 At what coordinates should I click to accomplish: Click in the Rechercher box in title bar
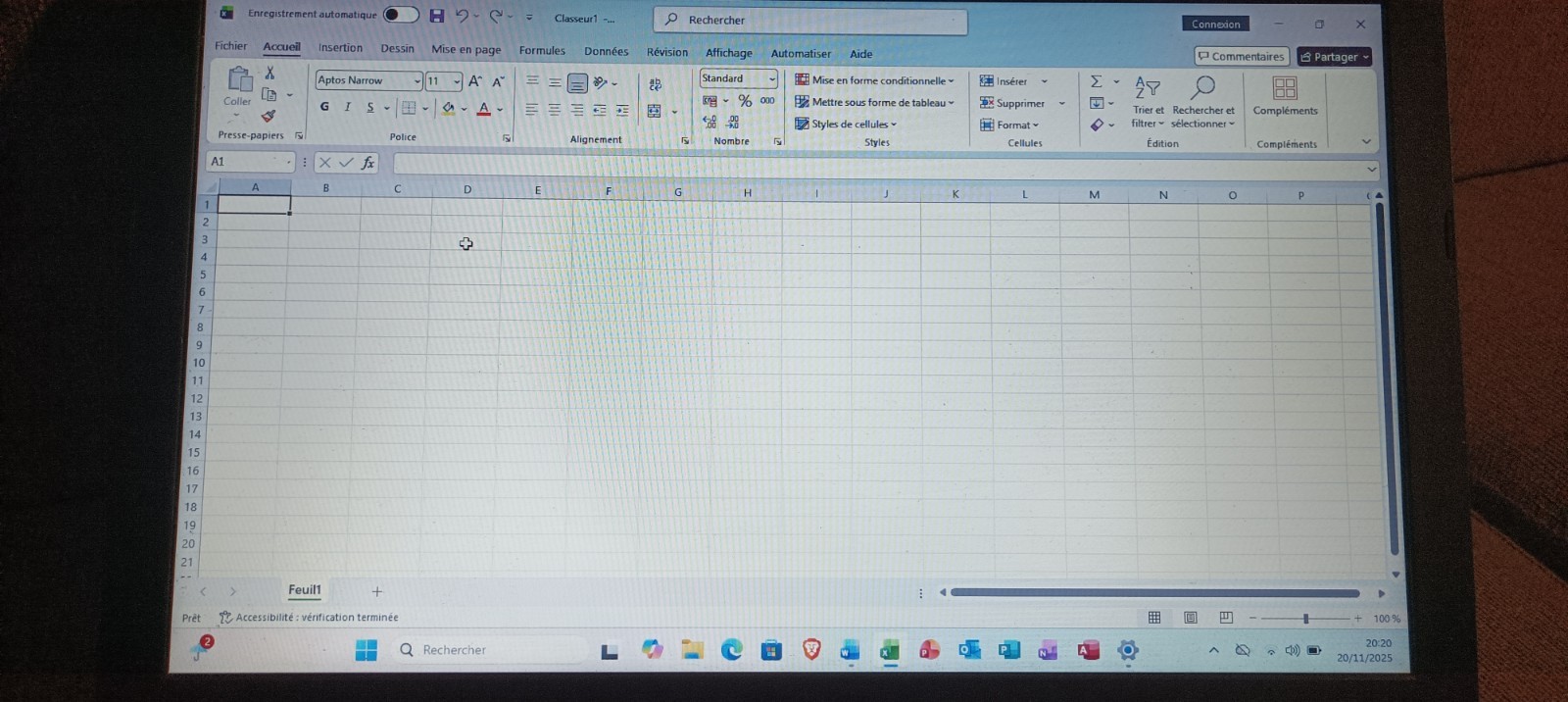[810, 21]
